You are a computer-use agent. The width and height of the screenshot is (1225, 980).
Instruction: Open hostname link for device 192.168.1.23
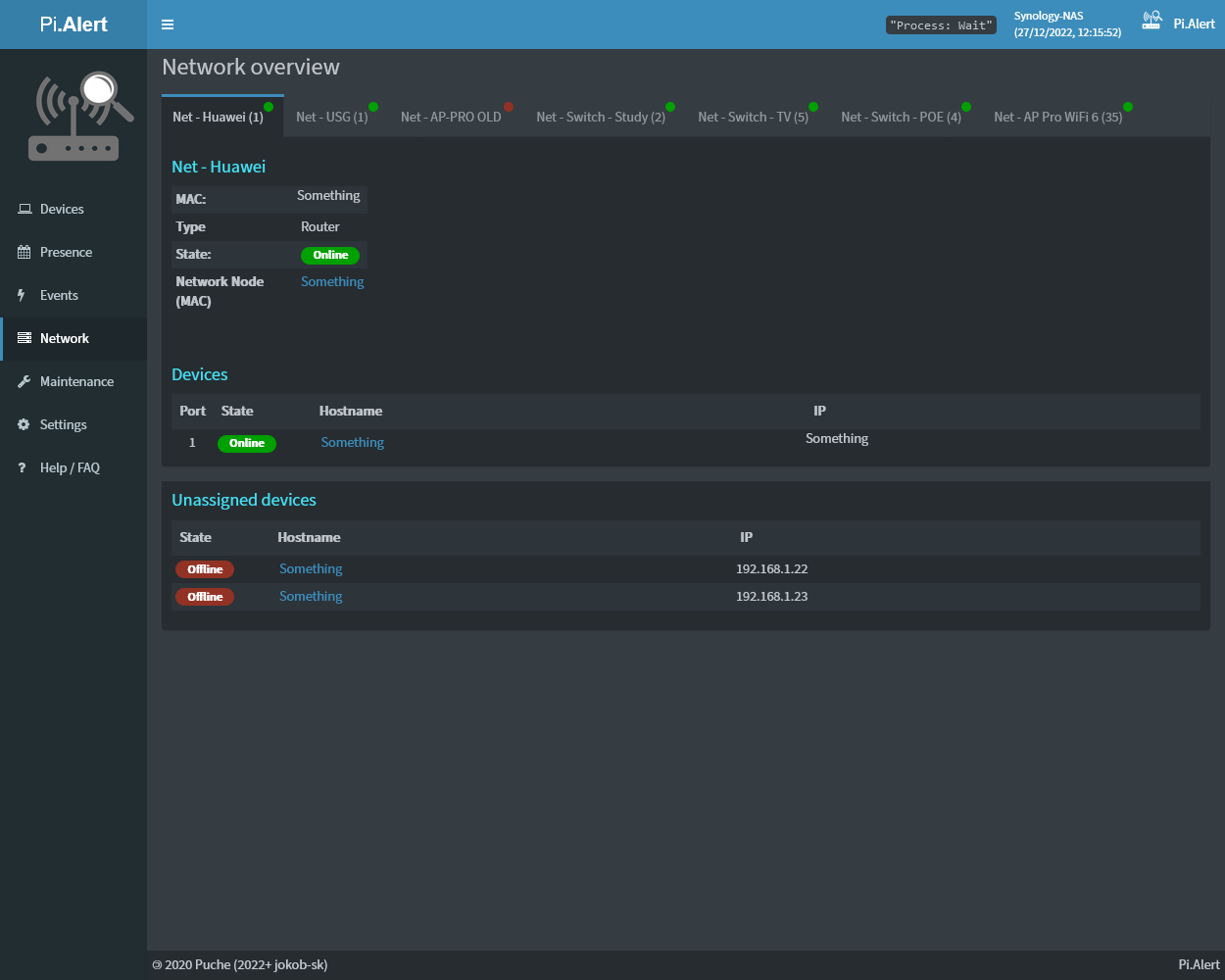pos(311,597)
